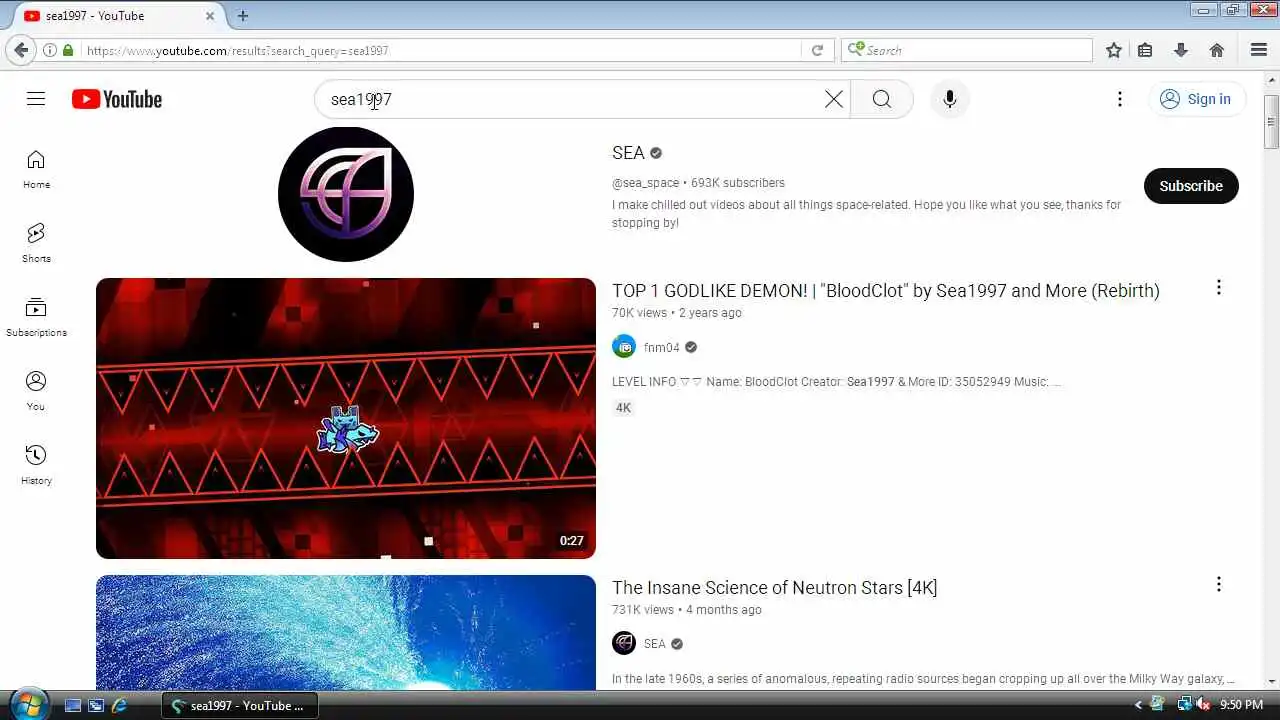Open Shorts from the sidebar
Viewport: 1280px width, 720px height.
[x=36, y=243]
